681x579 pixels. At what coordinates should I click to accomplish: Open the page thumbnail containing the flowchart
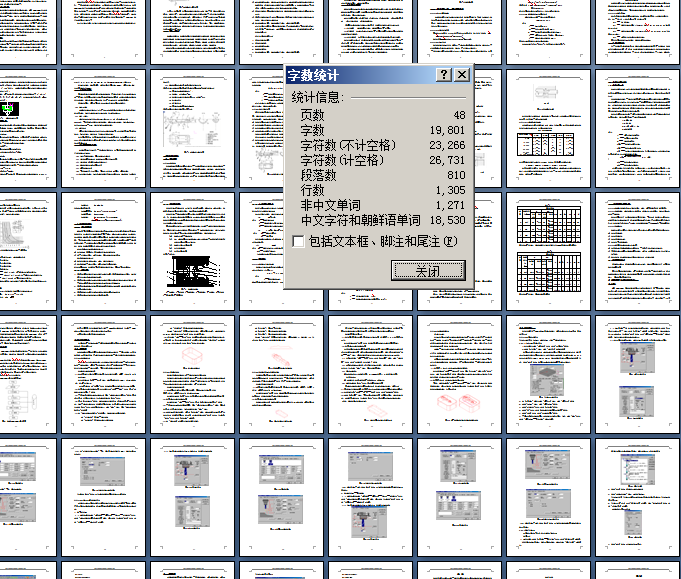pos(26,374)
